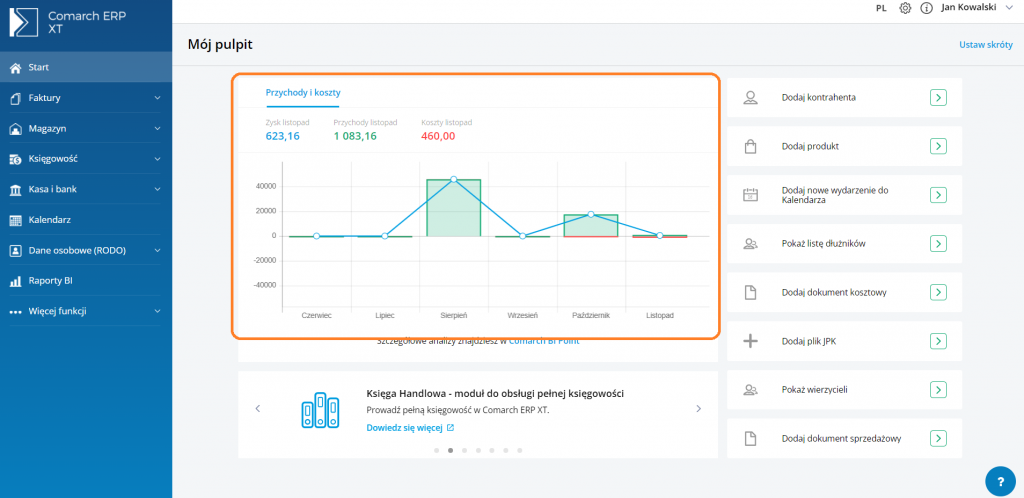Click the Faktury document icon
Image resolution: width=1024 pixels, height=498 pixels.
[x=16, y=98]
